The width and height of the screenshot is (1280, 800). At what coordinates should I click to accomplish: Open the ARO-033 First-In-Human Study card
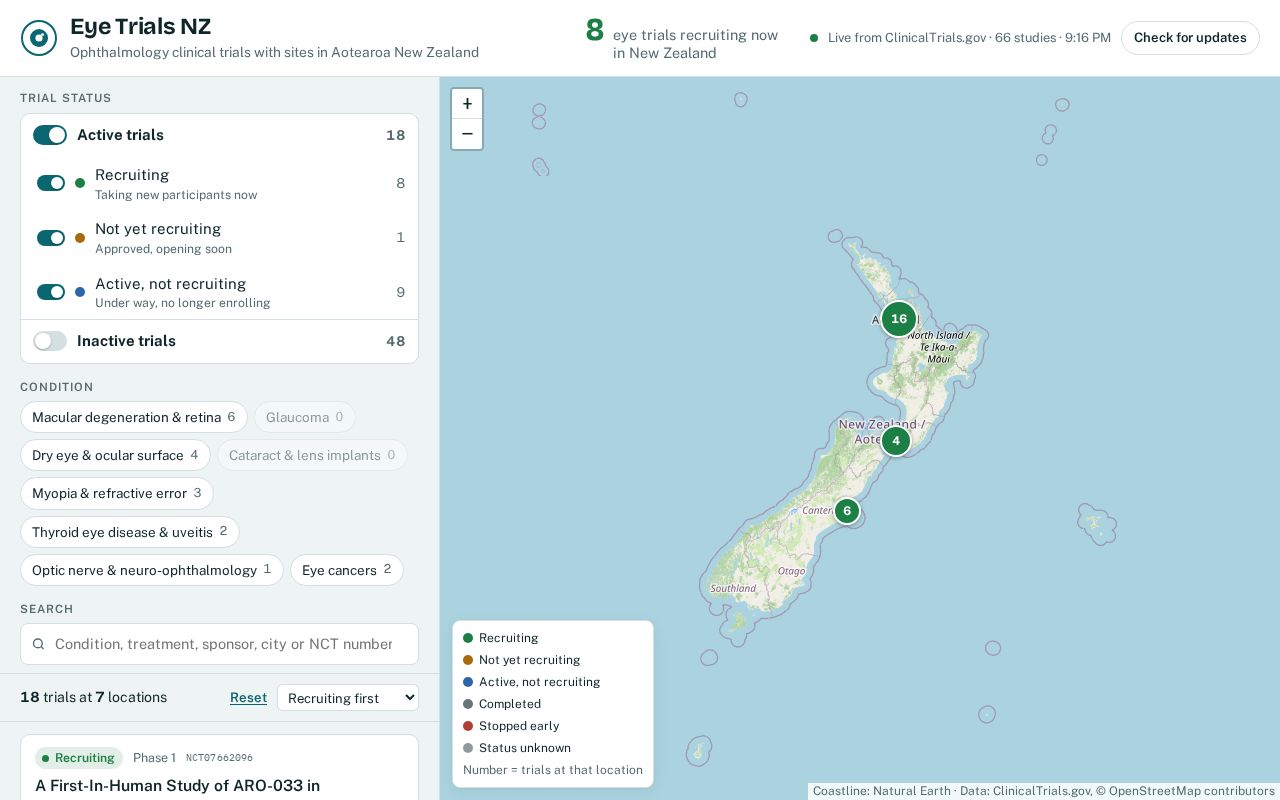[219, 768]
